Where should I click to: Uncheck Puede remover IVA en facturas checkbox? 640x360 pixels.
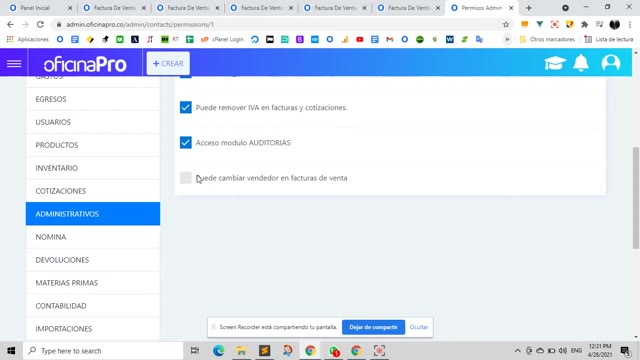point(186,107)
